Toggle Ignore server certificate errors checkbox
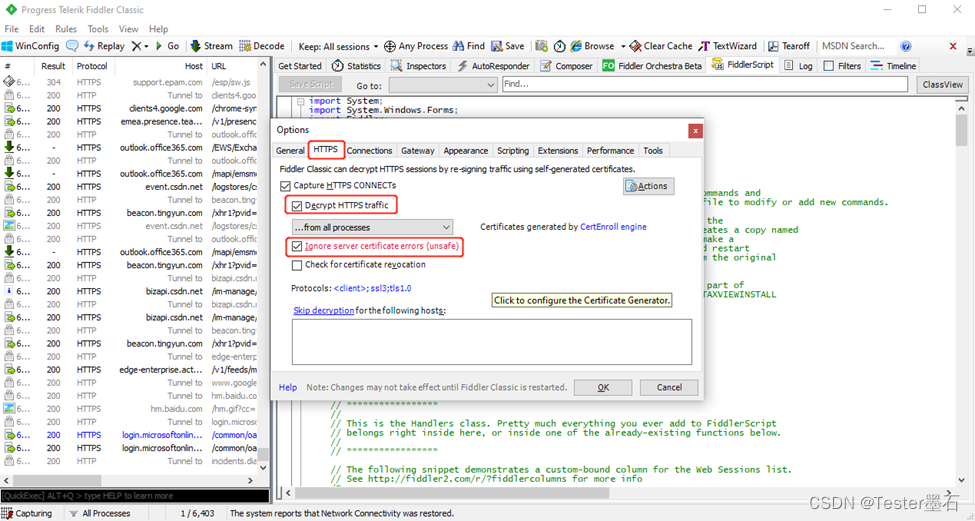This screenshot has height=521, width=975. coord(297,246)
